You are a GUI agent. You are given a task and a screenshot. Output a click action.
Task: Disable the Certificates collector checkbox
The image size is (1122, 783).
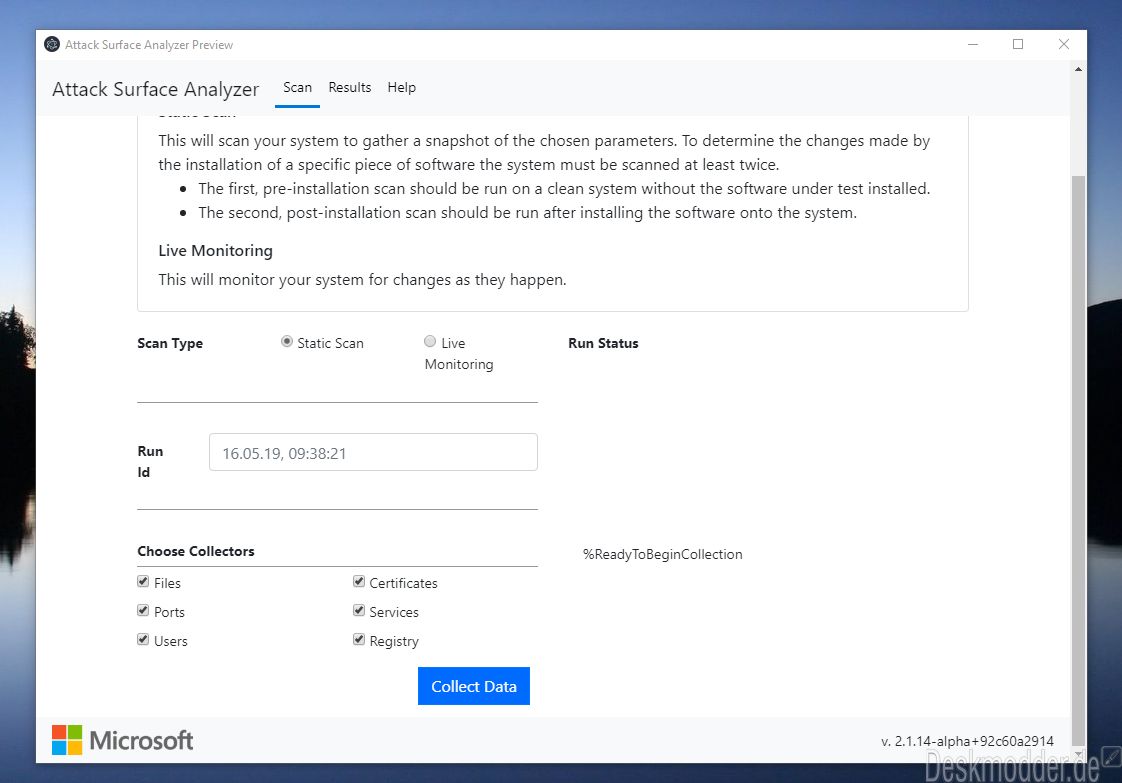(359, 581)
